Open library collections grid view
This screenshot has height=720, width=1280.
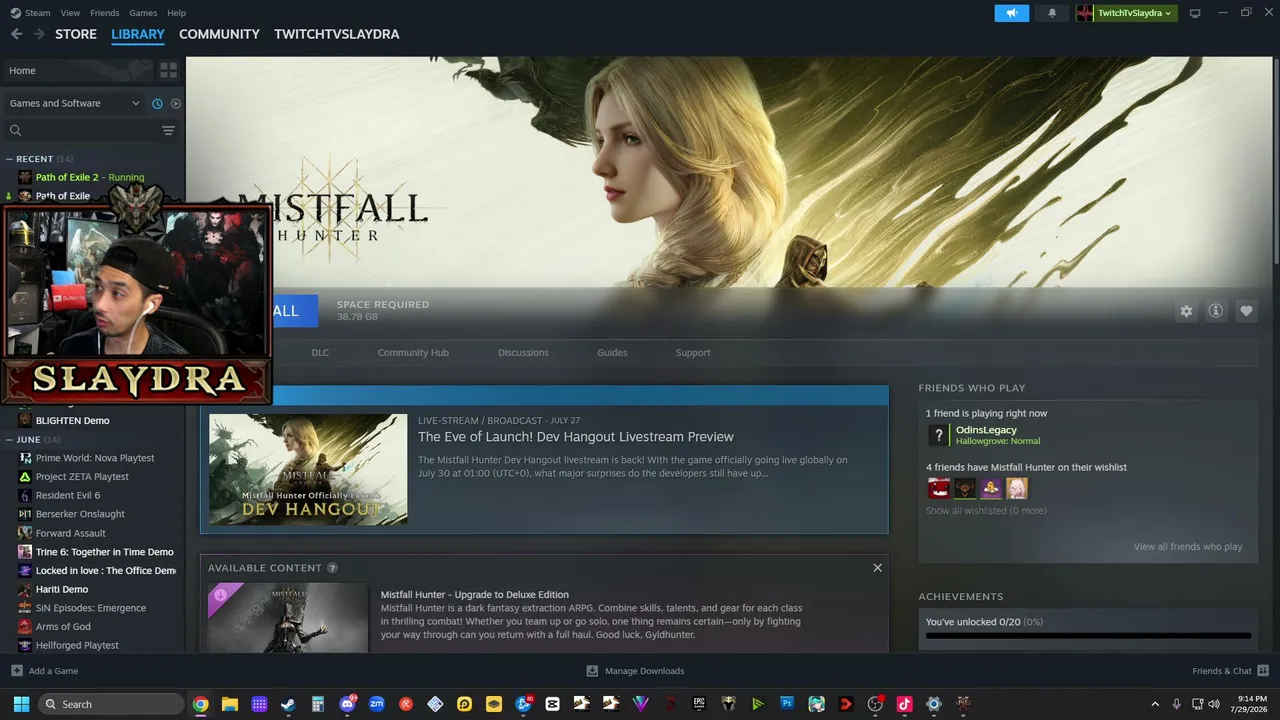click(168, 70)
